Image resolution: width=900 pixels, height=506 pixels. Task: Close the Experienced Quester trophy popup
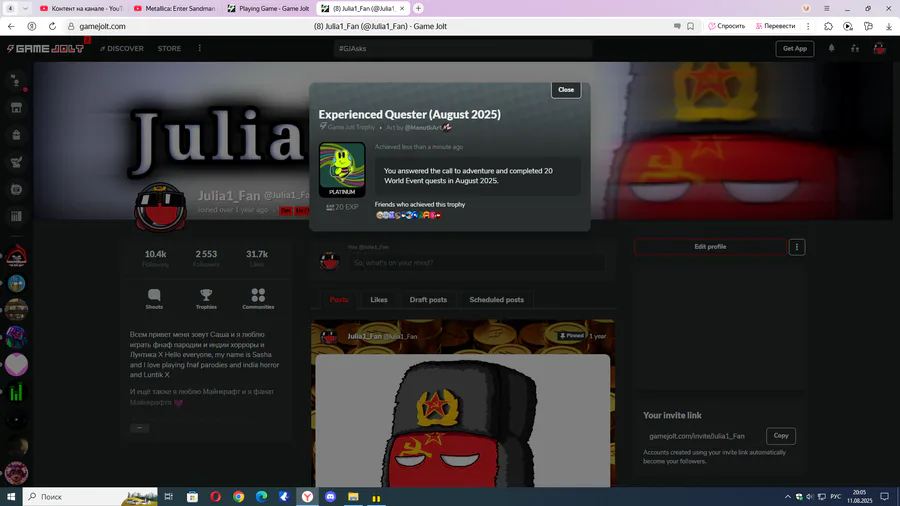pyautogui.click(x=566, y=89)
